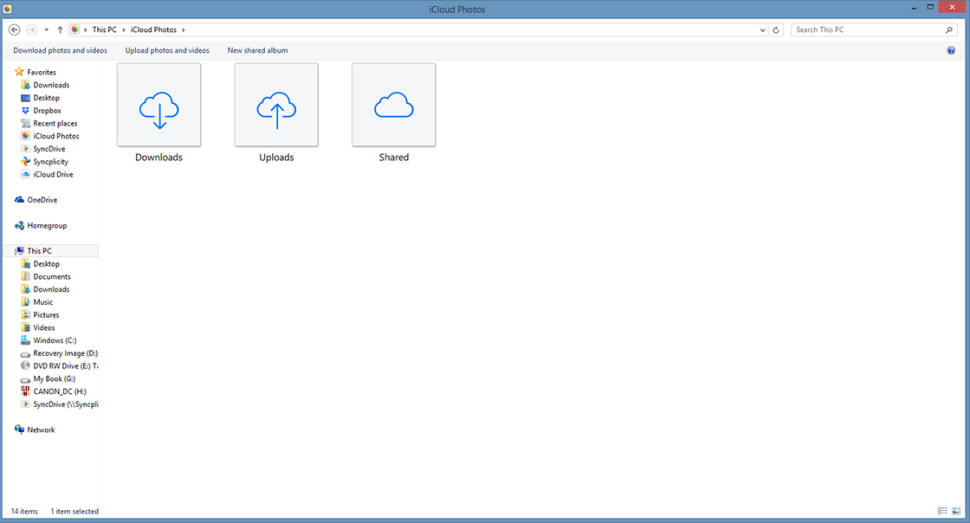Expand the address bar history dropdown
The height and width of the screenshot is (523, 970).
click(763, 30)
